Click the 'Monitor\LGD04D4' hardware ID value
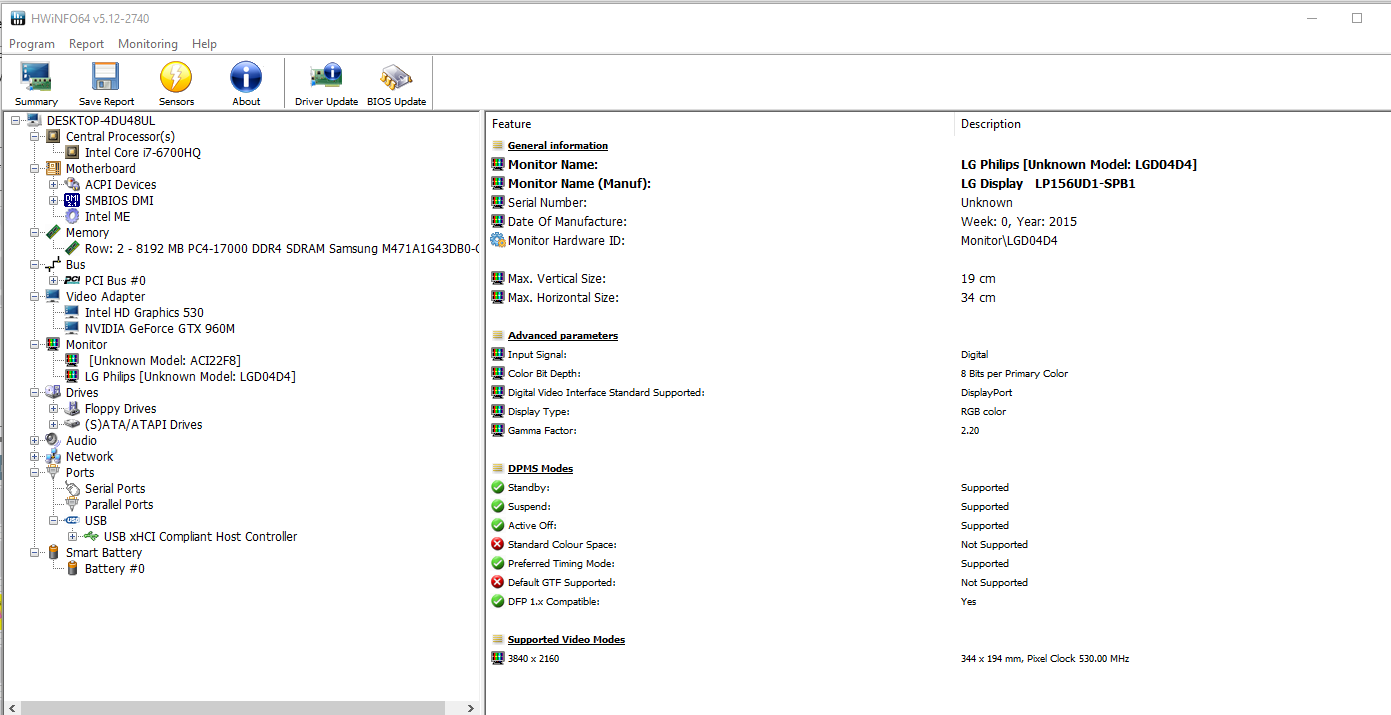Screen dimensions: 1391x715 1009,240
